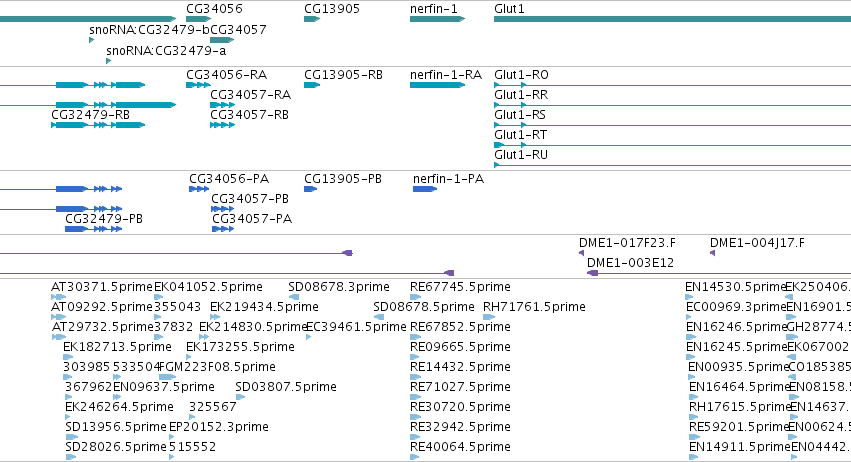
Task: Select the Glut1-RS transcript label
Action: coord(520,115)
